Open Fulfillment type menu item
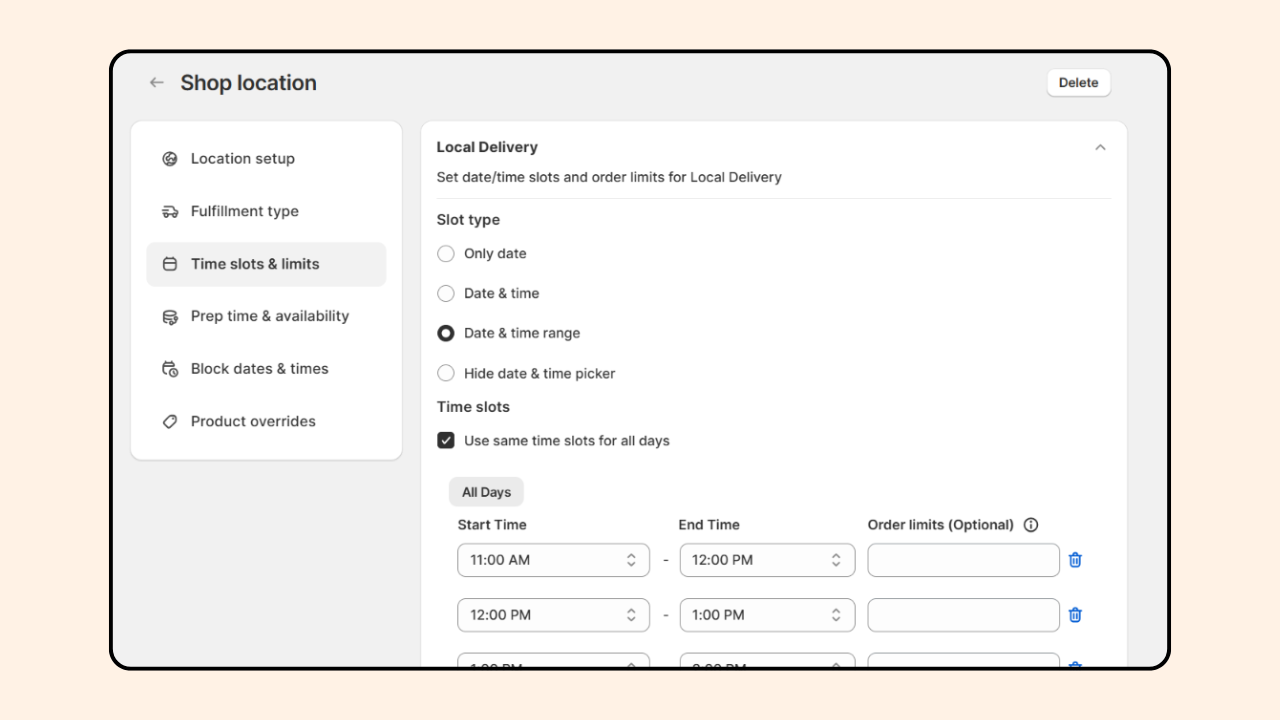Screen dimensions: 1280x720 [266, 212]
